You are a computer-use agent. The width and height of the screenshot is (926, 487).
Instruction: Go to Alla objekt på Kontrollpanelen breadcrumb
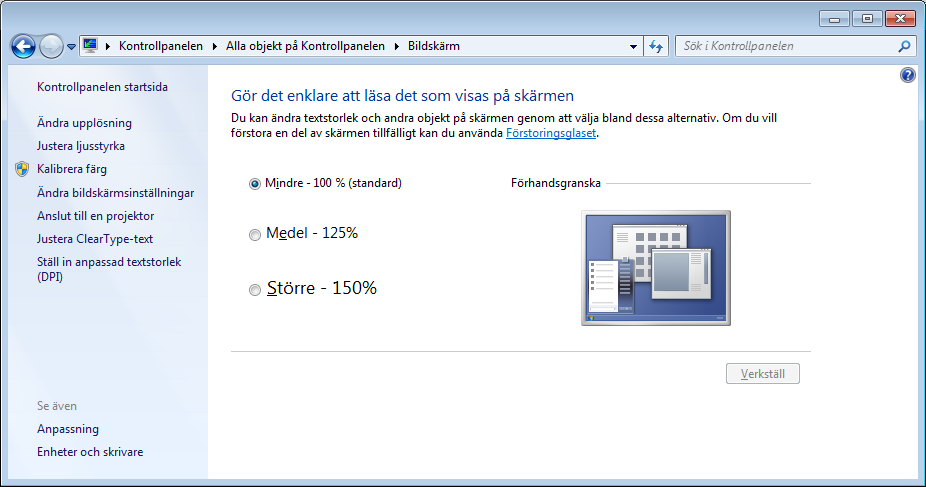305,46
